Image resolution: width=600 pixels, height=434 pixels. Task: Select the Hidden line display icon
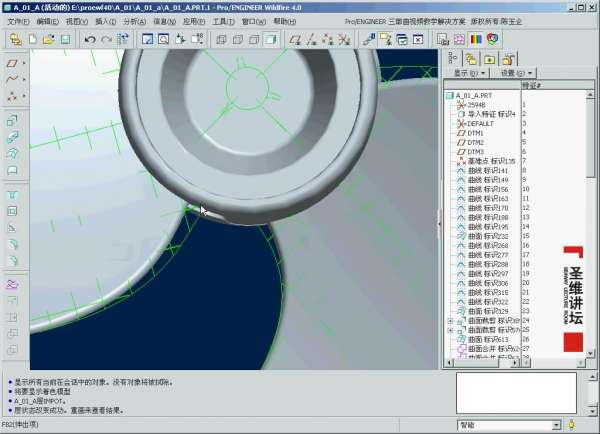tap(238, 39)
